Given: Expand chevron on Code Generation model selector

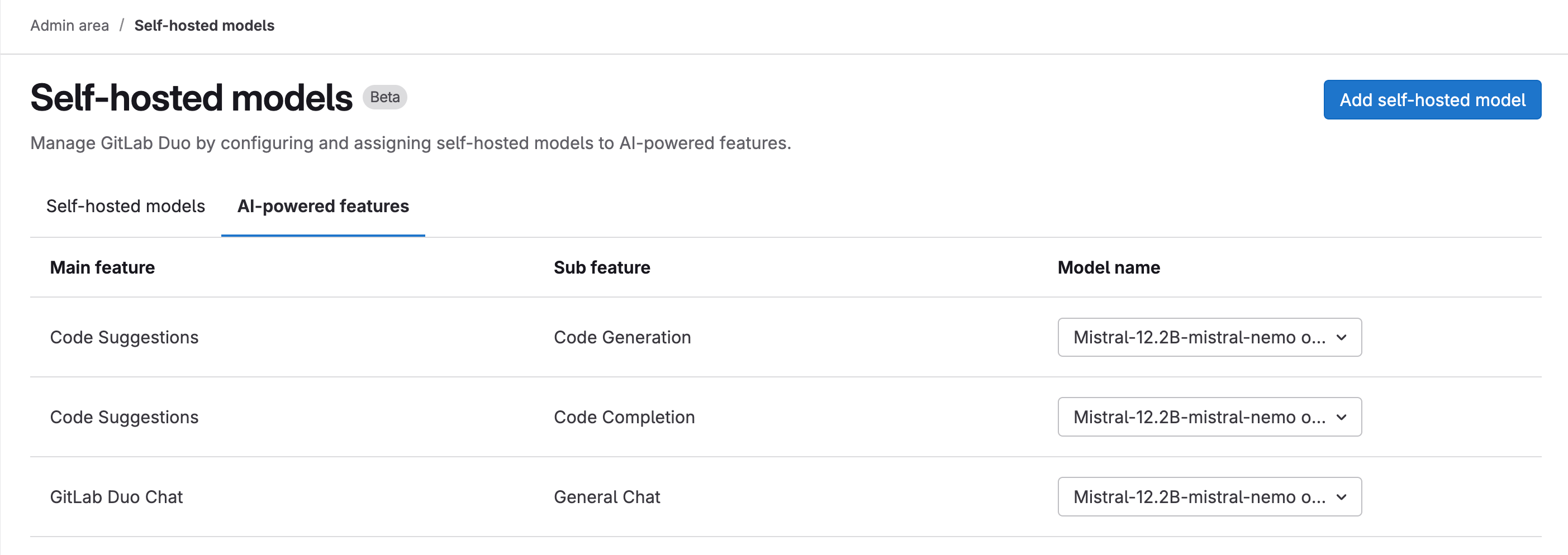Looking at the screenshot, I should click(x=1341, y=337).
